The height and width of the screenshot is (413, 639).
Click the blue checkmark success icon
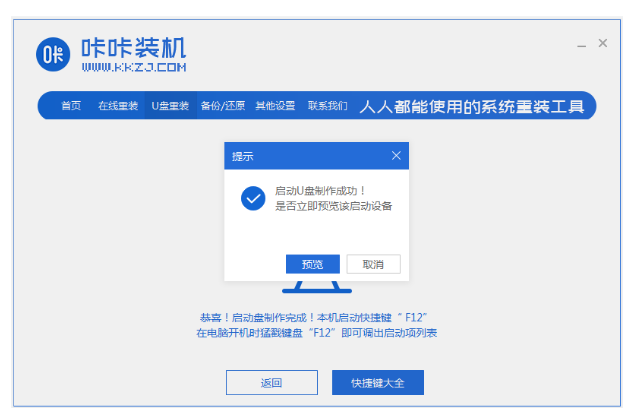(253, 199)
